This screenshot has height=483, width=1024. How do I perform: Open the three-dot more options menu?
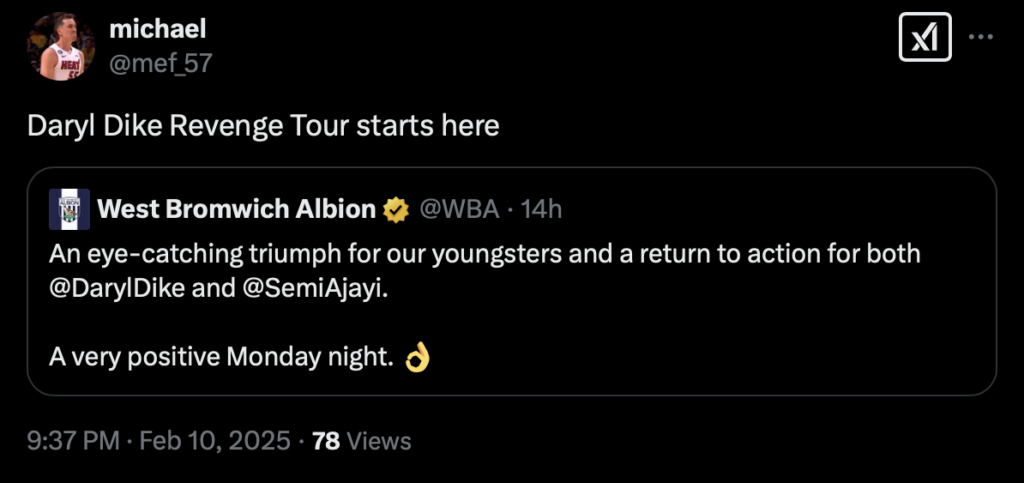[982, 38]
